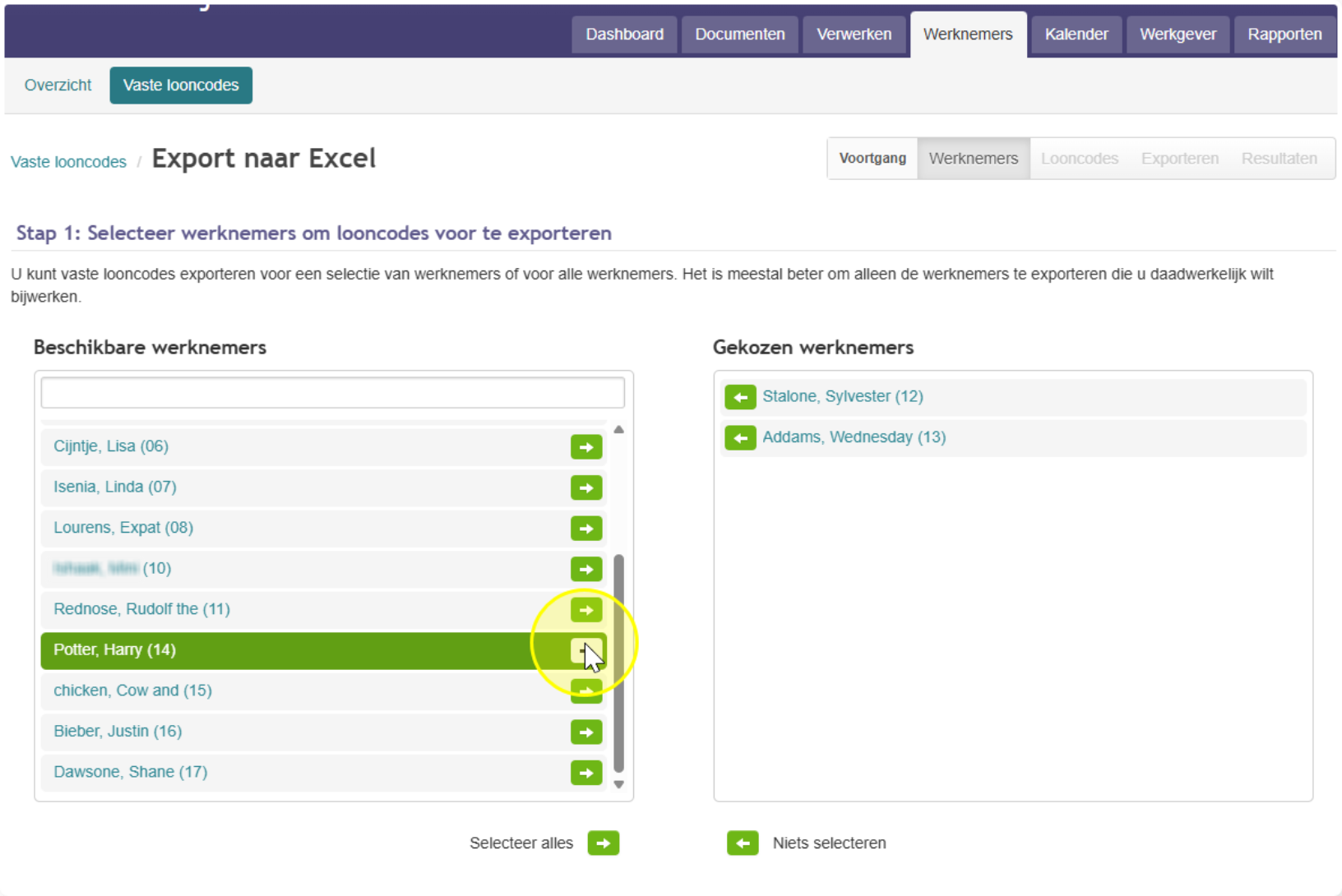Follow Vaste looncodes breadcrumb link

click(x=68, y=162)
